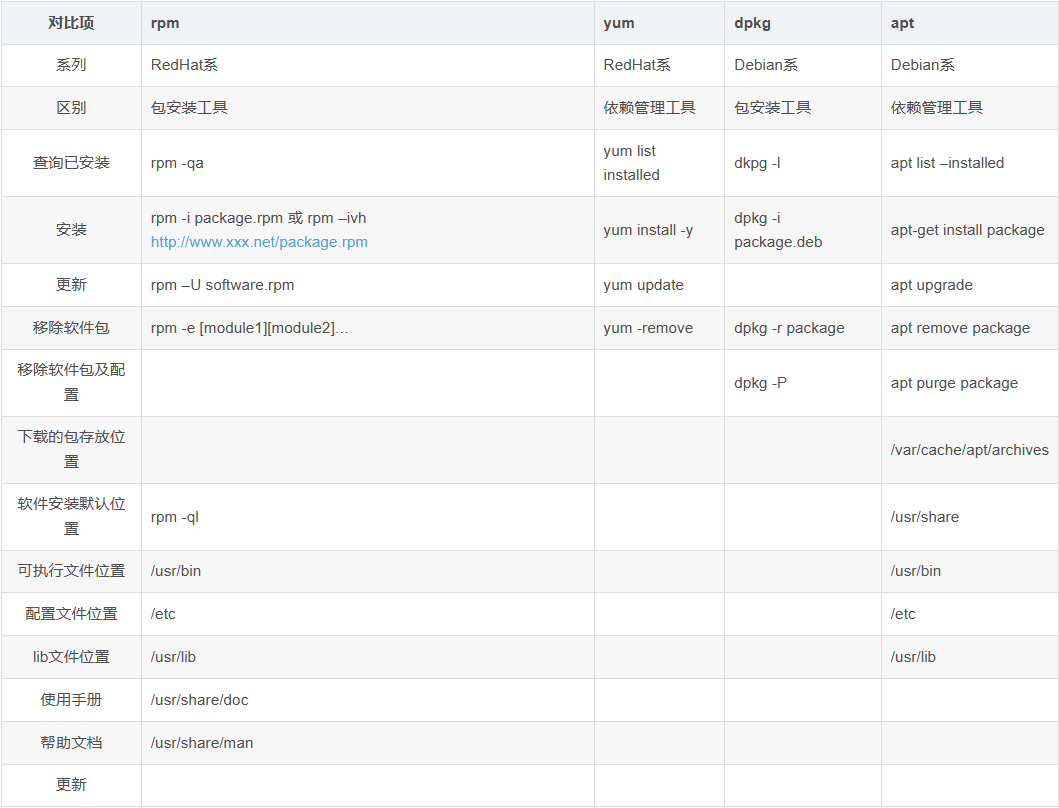Select the "yum install -y" text
The image size is (1059, 808).
pyautogui.click(x=648, y=230)
